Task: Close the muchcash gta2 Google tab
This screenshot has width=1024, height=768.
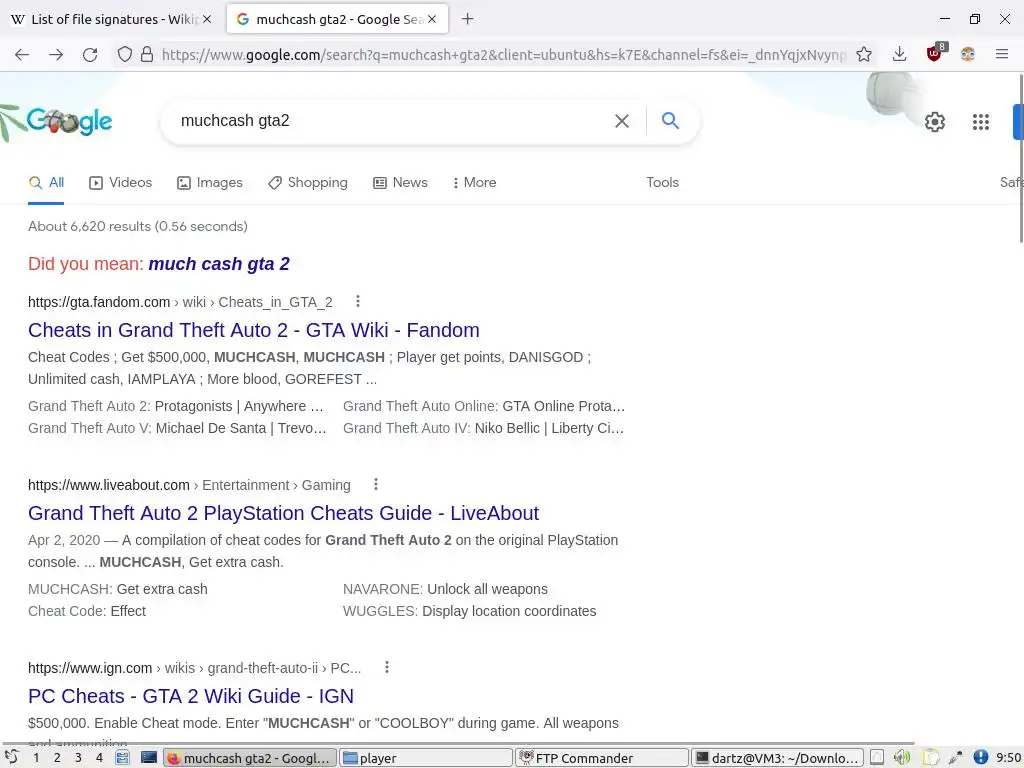Action: click(x=432, y=20)
